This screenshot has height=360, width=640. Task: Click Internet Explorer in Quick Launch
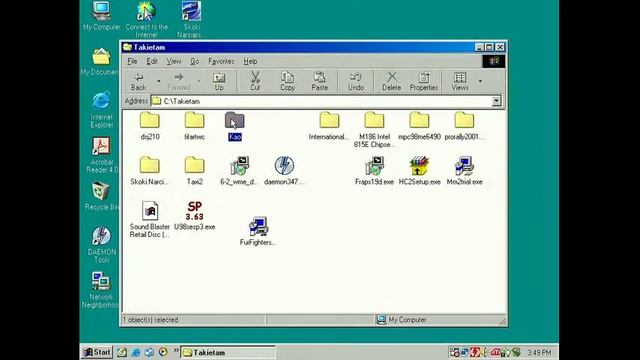(136, 352)
